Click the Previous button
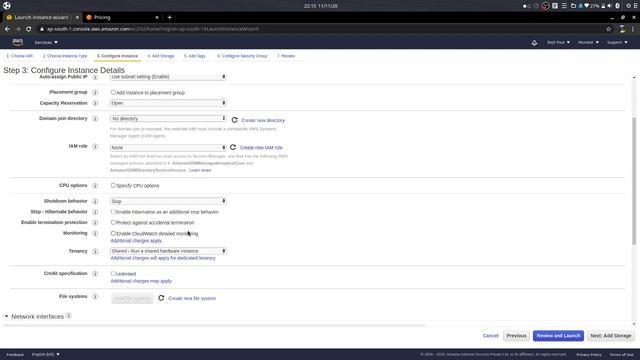The height and width of the screenshot is (360, 640). pyautogui.click(x=516, y=336)
